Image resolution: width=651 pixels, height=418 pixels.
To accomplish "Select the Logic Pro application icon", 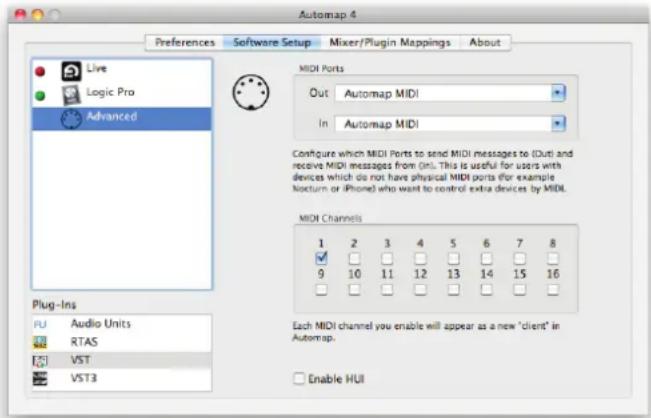I will click(71, 95).
